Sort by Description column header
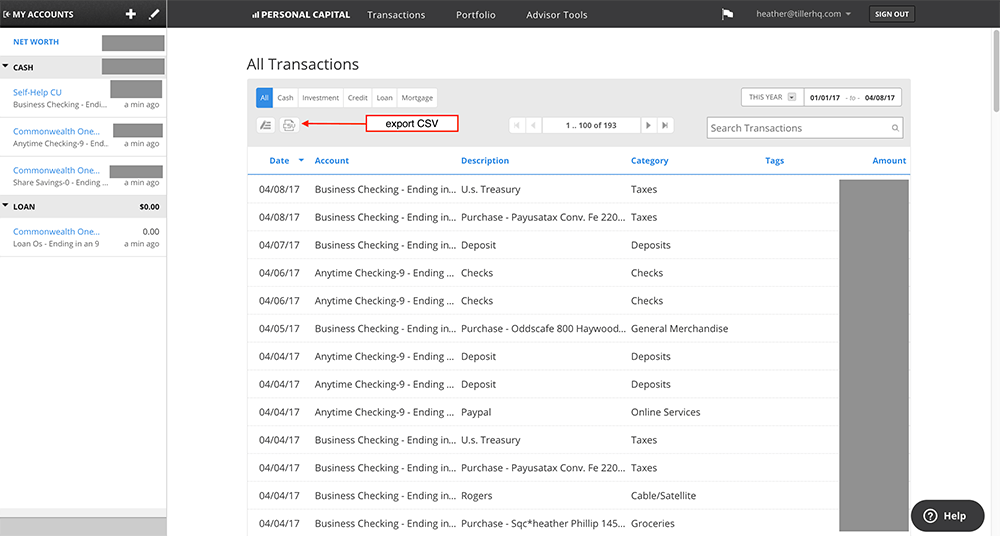1000x536 pixels. pyautogui.click(x=485, y=161)
